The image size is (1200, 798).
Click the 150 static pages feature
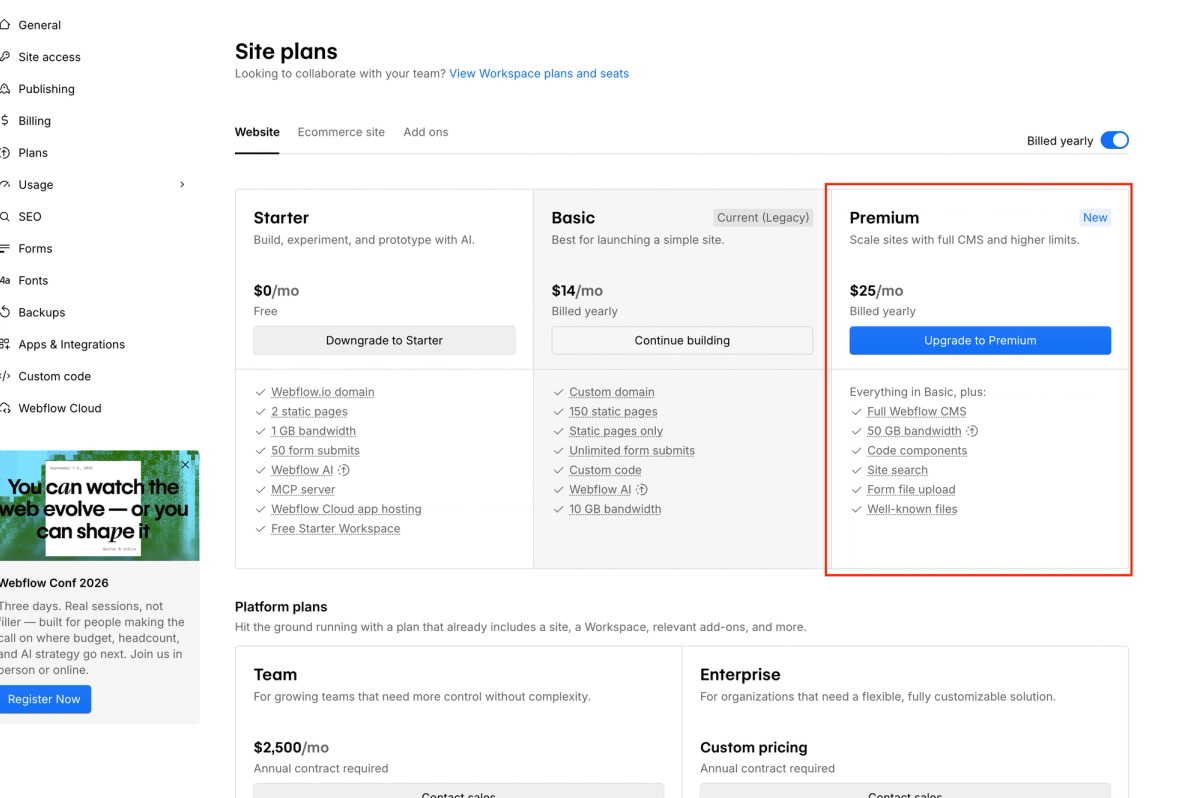(x=613, y=412)
